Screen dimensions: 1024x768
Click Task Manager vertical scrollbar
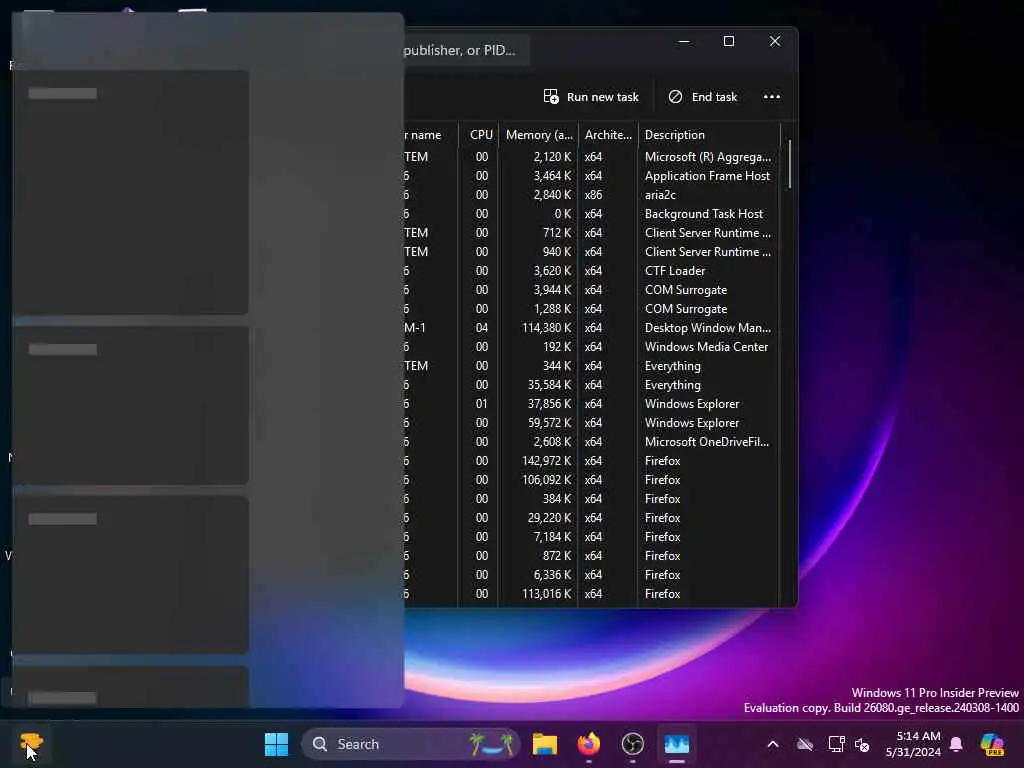(x=790, y=164)
